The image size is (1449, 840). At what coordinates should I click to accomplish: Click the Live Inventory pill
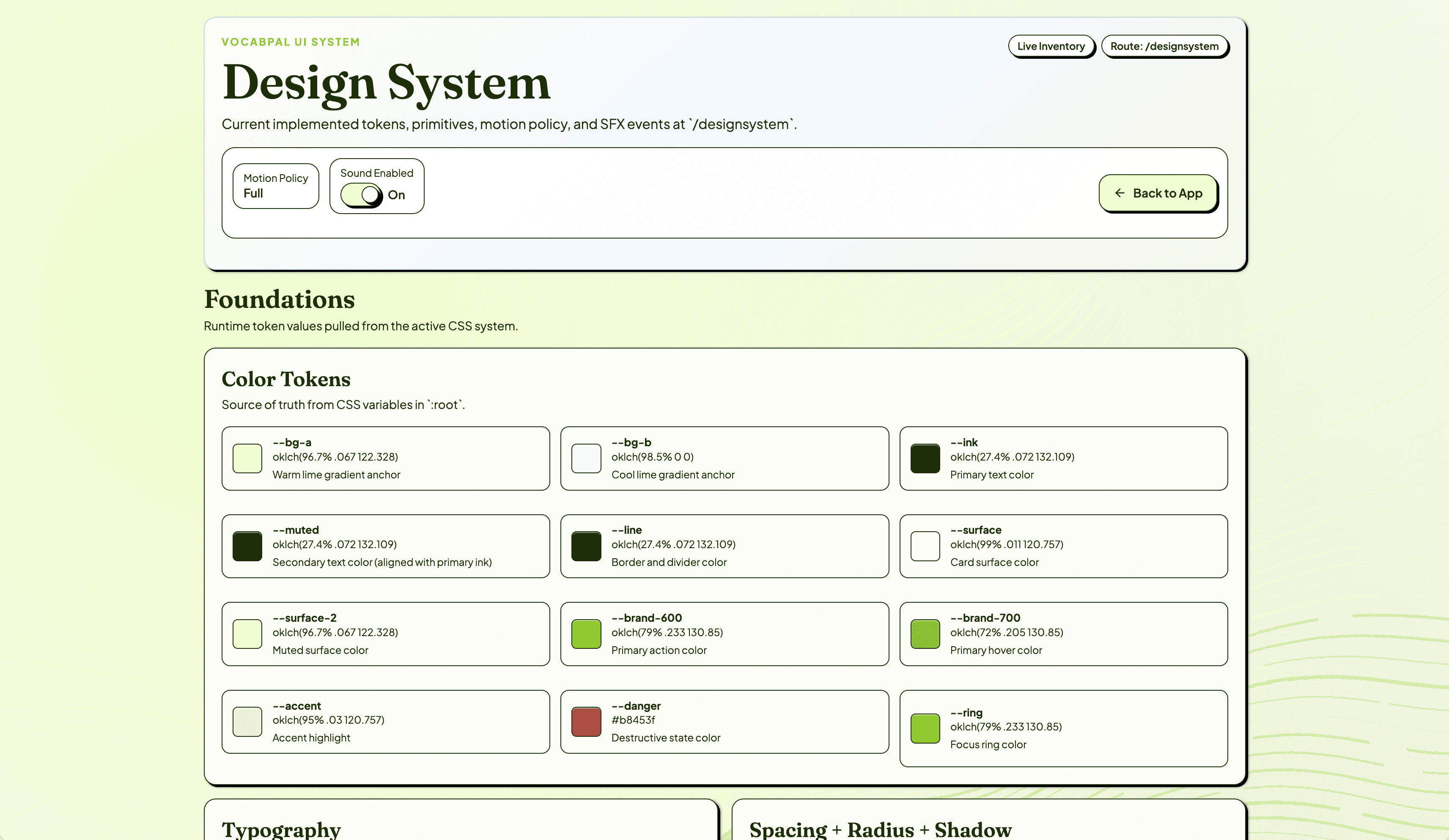[x=1051, y=46]
